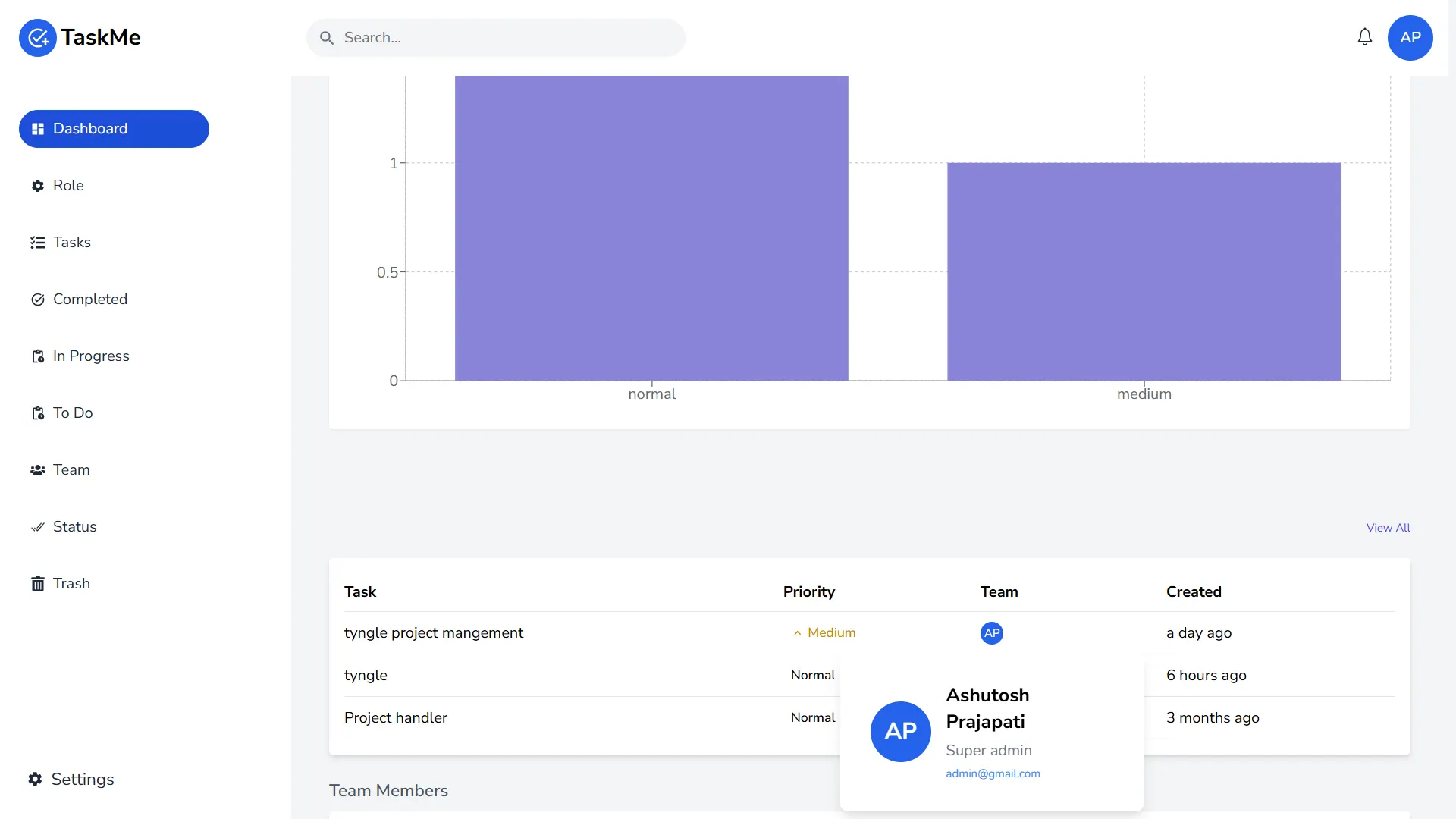Open the notifications bell
The image size is (1456, 819).
point(1365,37)
